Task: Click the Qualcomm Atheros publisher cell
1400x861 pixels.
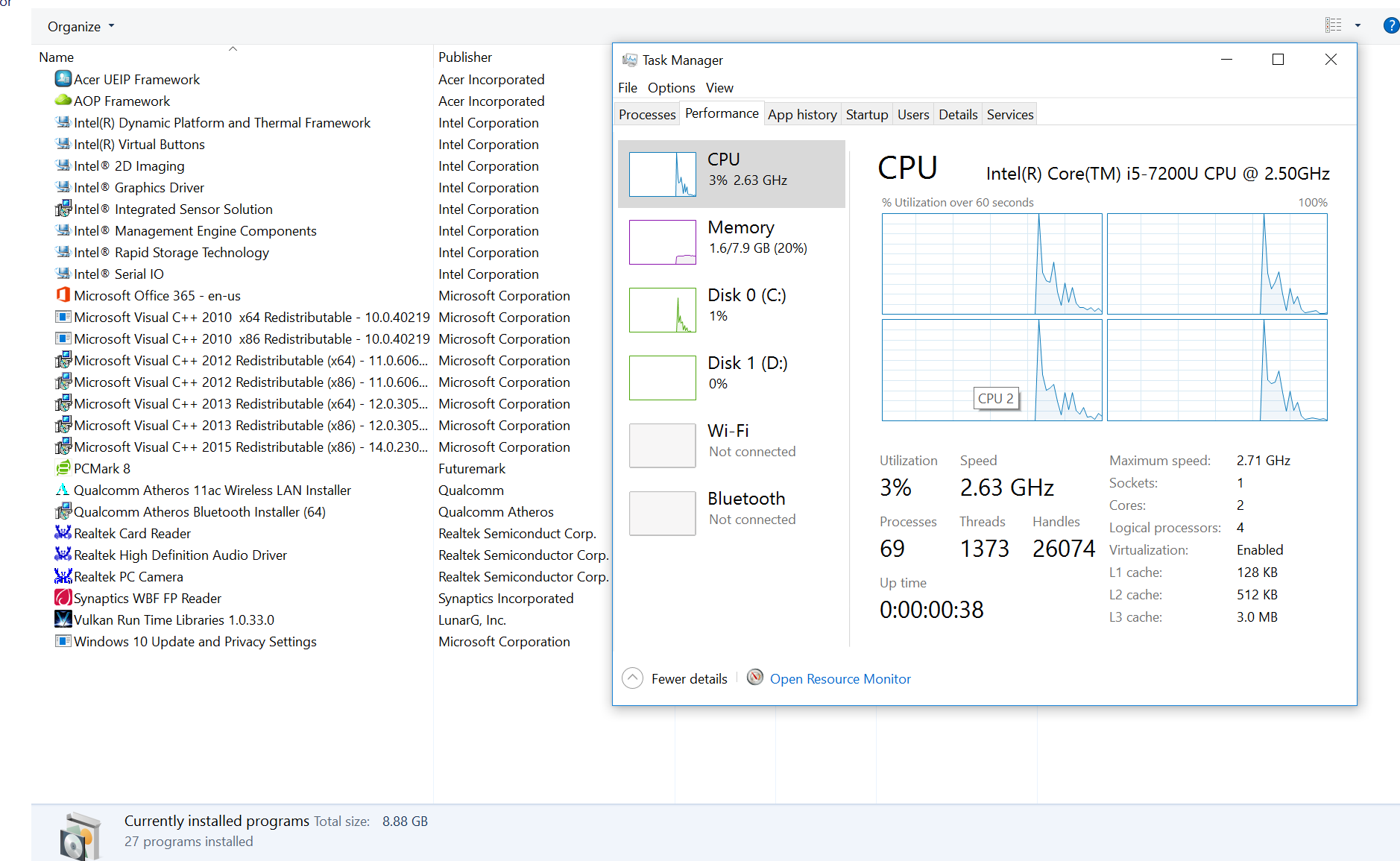Action: click(496, 512)
